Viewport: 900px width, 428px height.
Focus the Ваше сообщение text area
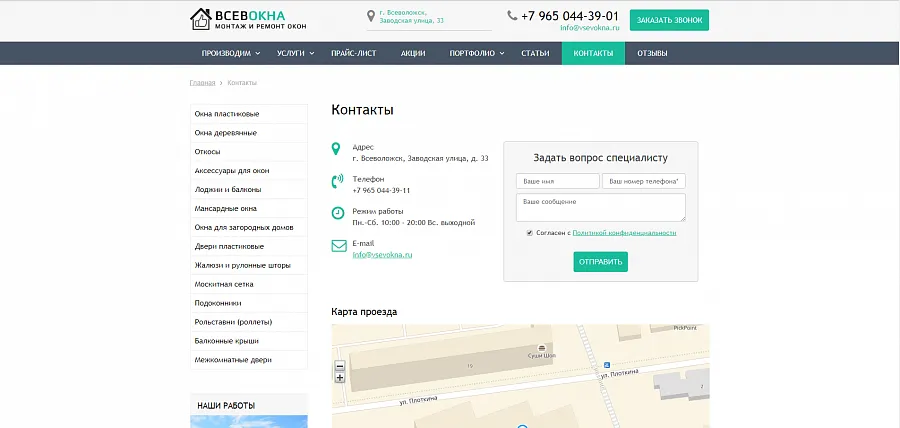[x=601, y=208]
